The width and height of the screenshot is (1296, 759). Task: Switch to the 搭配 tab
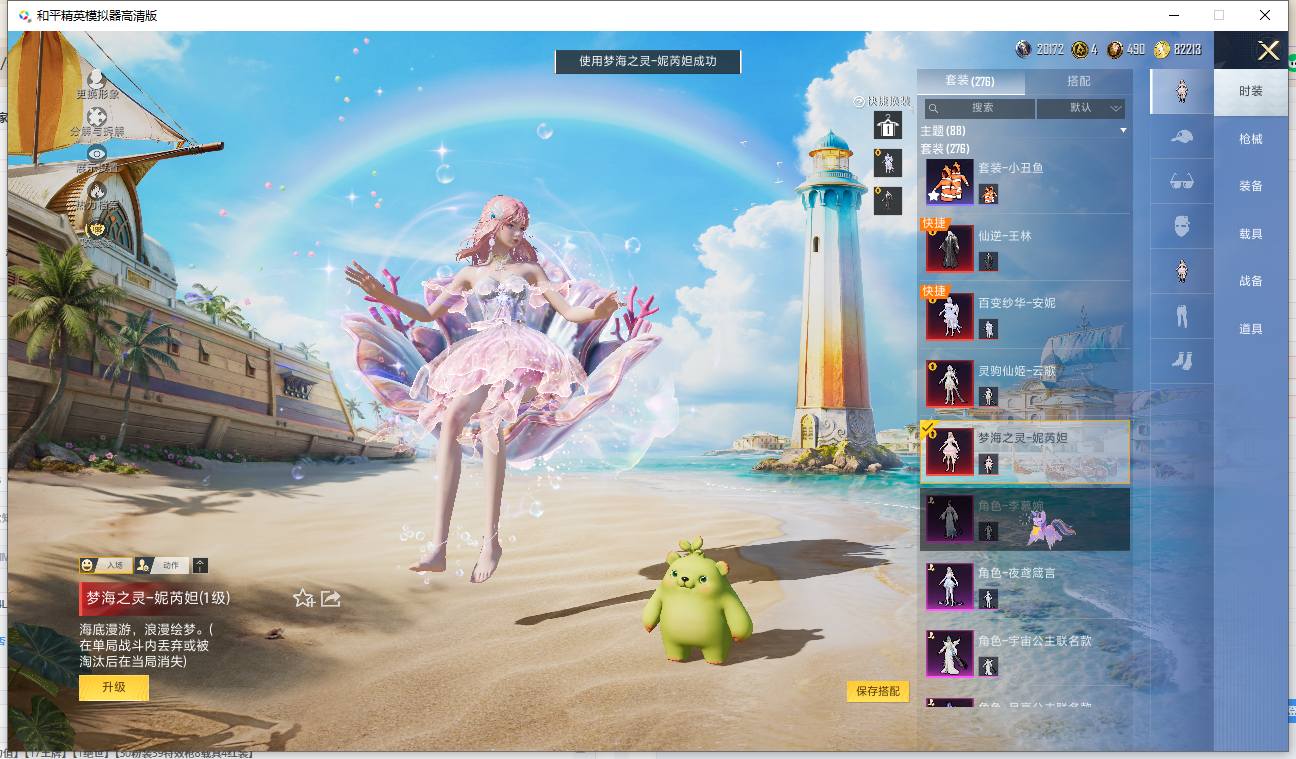1079,81
